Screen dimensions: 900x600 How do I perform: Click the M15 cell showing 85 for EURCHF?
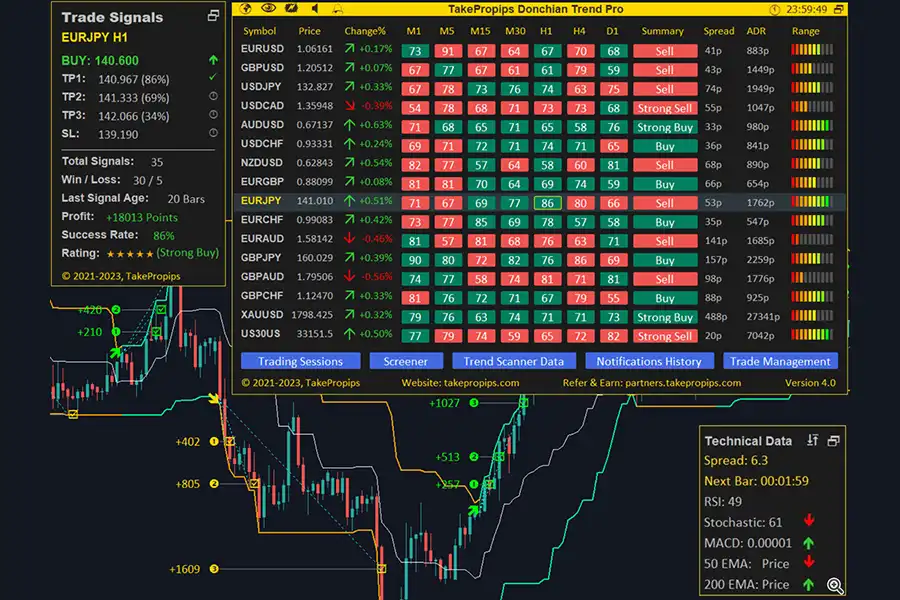tap(481, 222)
